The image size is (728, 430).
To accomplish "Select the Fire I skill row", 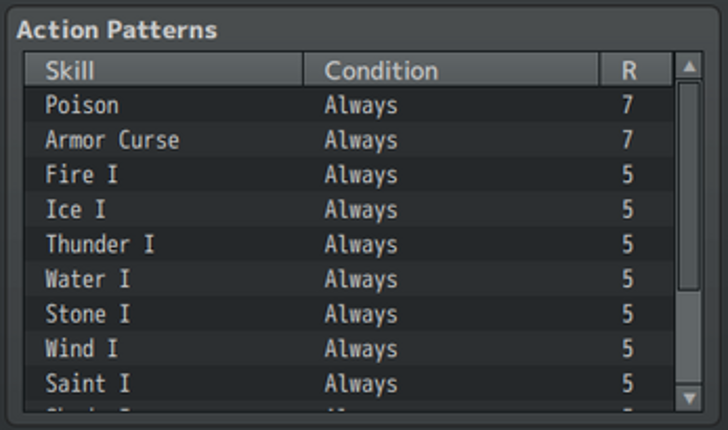I will [x=349, y=174].
